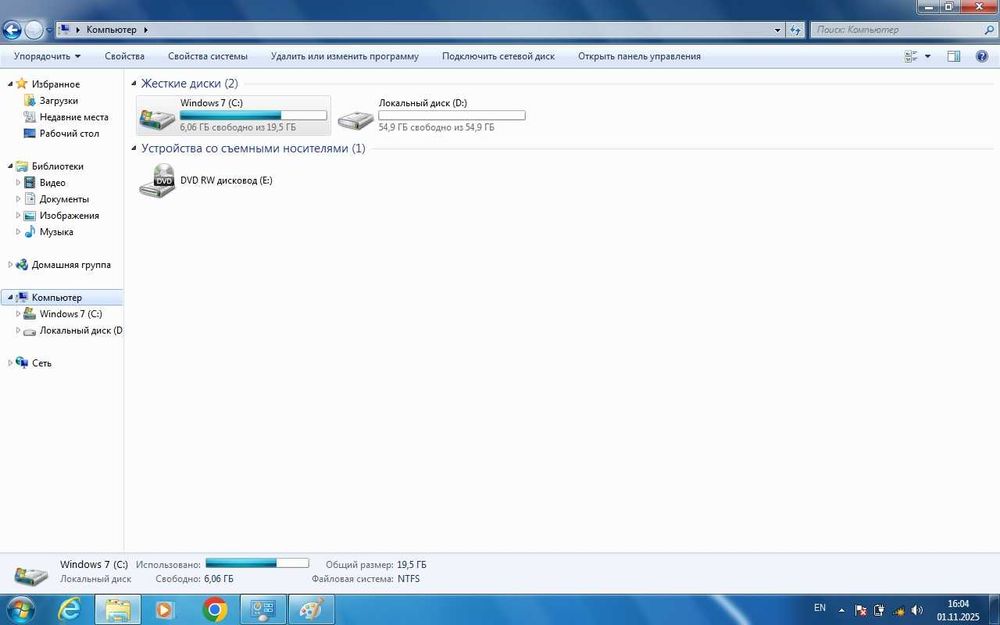This screenshot has width=1000, height=625.
Task: Open the breadcrumb arrow after 'Компьютер'
Action: pyautogui.click(x=145, y=29)
